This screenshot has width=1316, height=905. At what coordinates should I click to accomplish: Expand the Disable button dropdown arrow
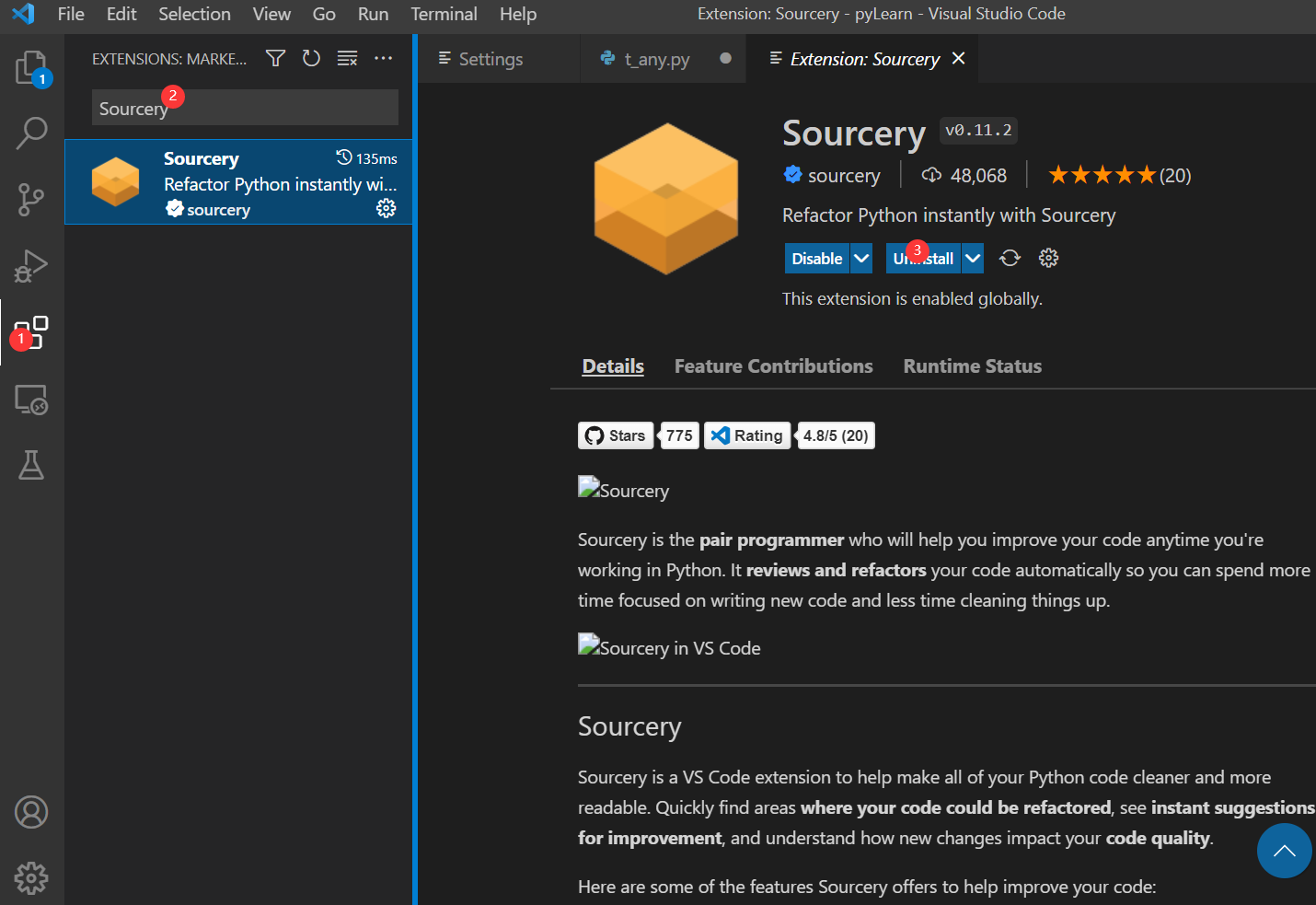861,259
